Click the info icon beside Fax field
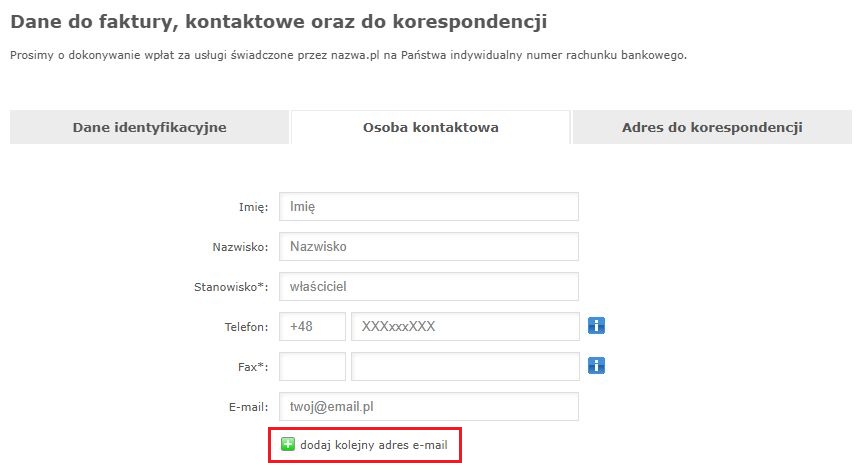 click(x=597, y=366)
